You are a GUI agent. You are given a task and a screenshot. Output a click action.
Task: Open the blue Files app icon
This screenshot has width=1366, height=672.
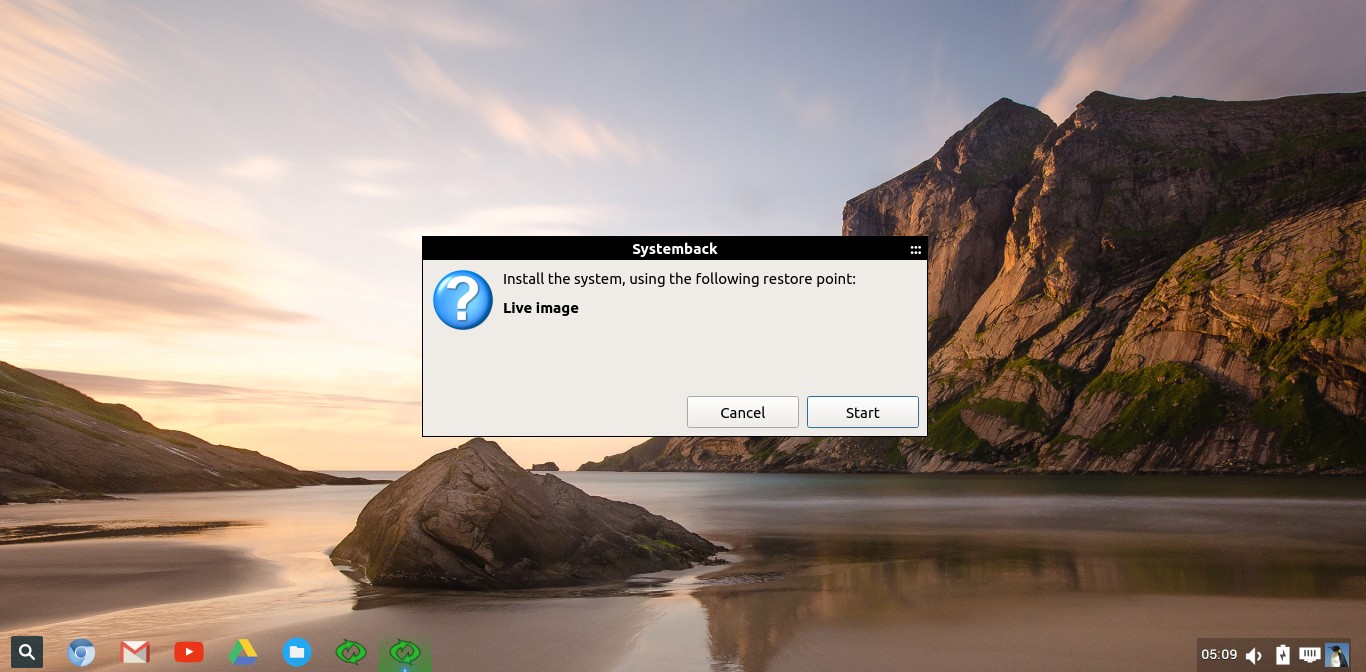[297, 653]
